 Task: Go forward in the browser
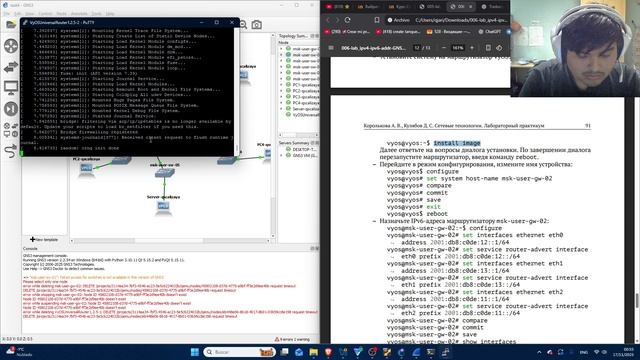(338, 20)
